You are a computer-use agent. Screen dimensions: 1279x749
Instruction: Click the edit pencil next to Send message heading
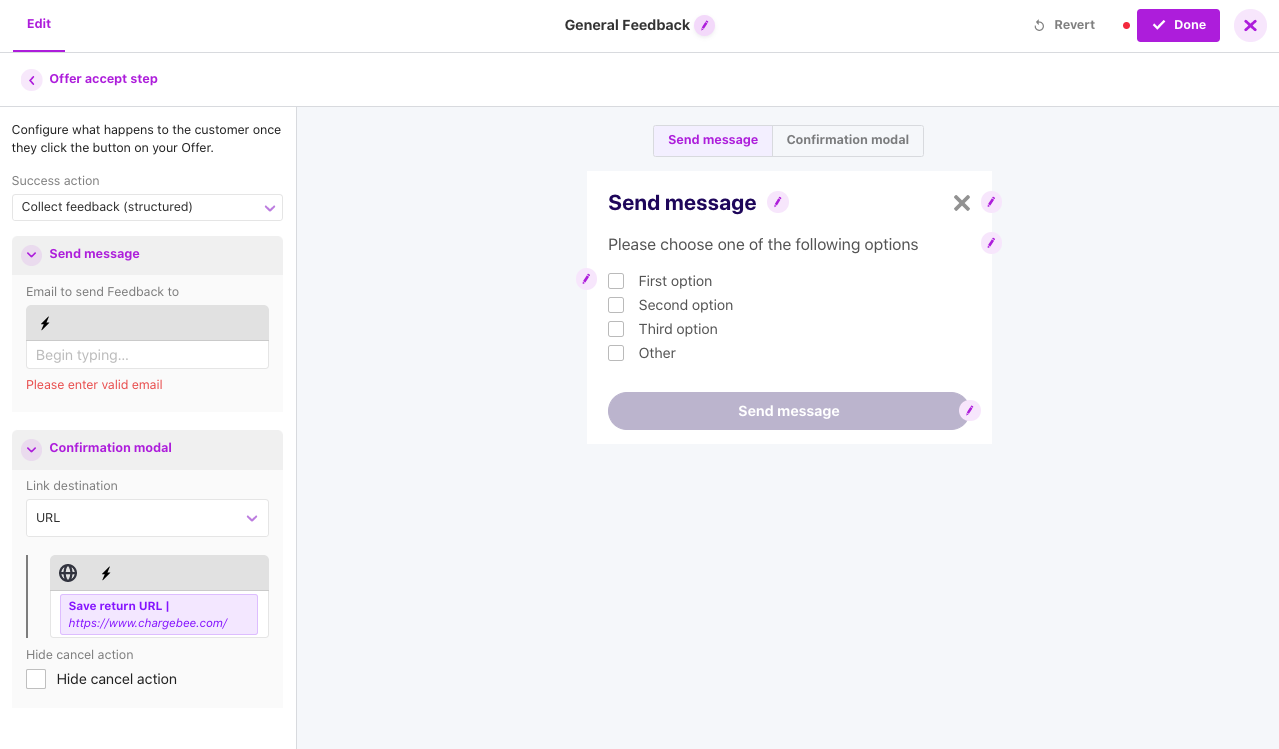click(x=778, y=203)
